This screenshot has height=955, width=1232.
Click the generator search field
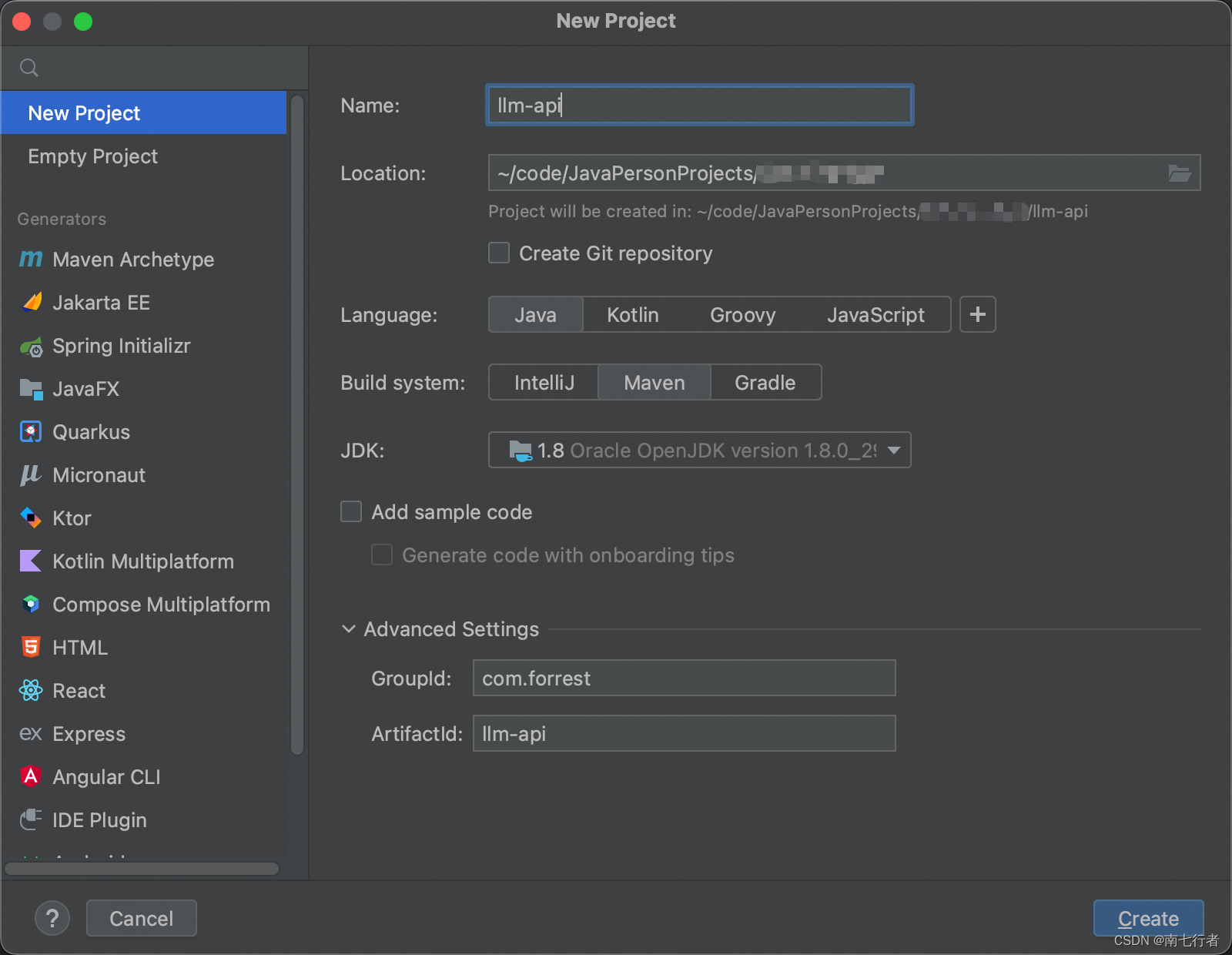coord(154,68)
